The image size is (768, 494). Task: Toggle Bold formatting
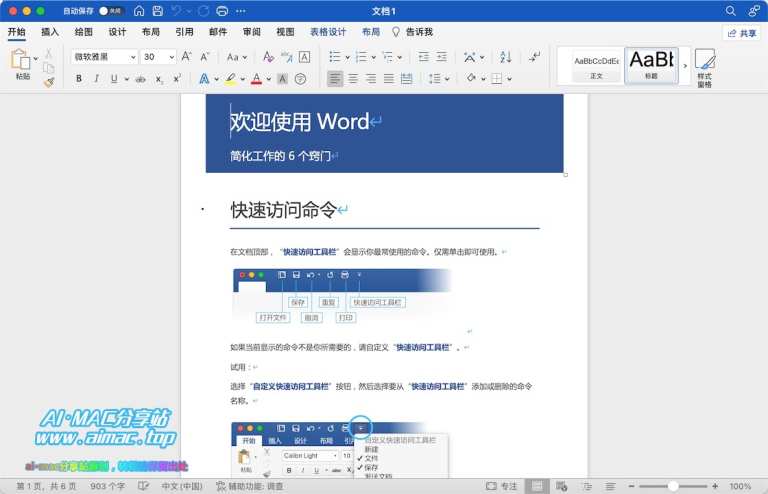coord(79,78)
